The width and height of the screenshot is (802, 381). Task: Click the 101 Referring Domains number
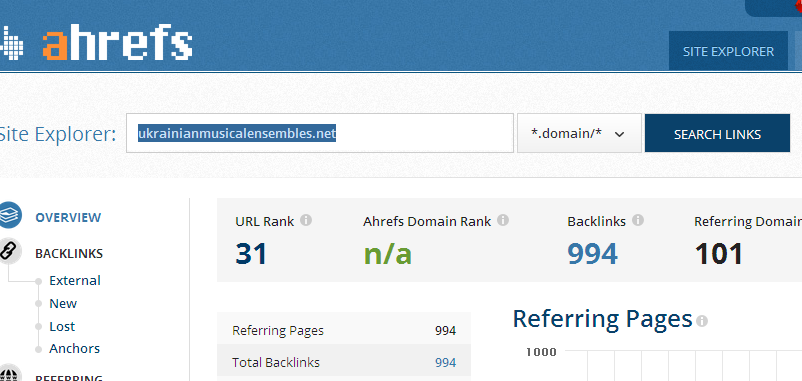pos(719,254)
